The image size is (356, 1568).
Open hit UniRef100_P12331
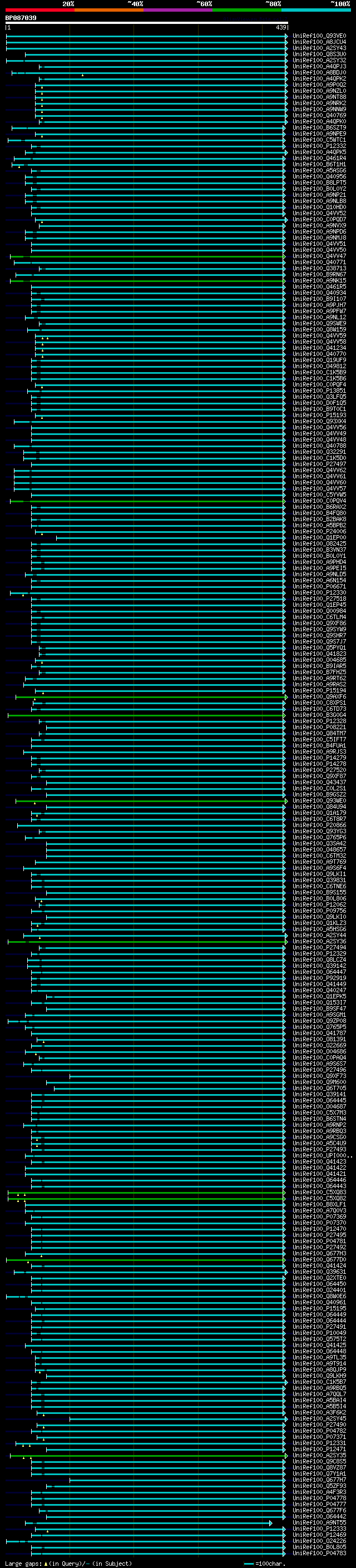[319, 1443]
